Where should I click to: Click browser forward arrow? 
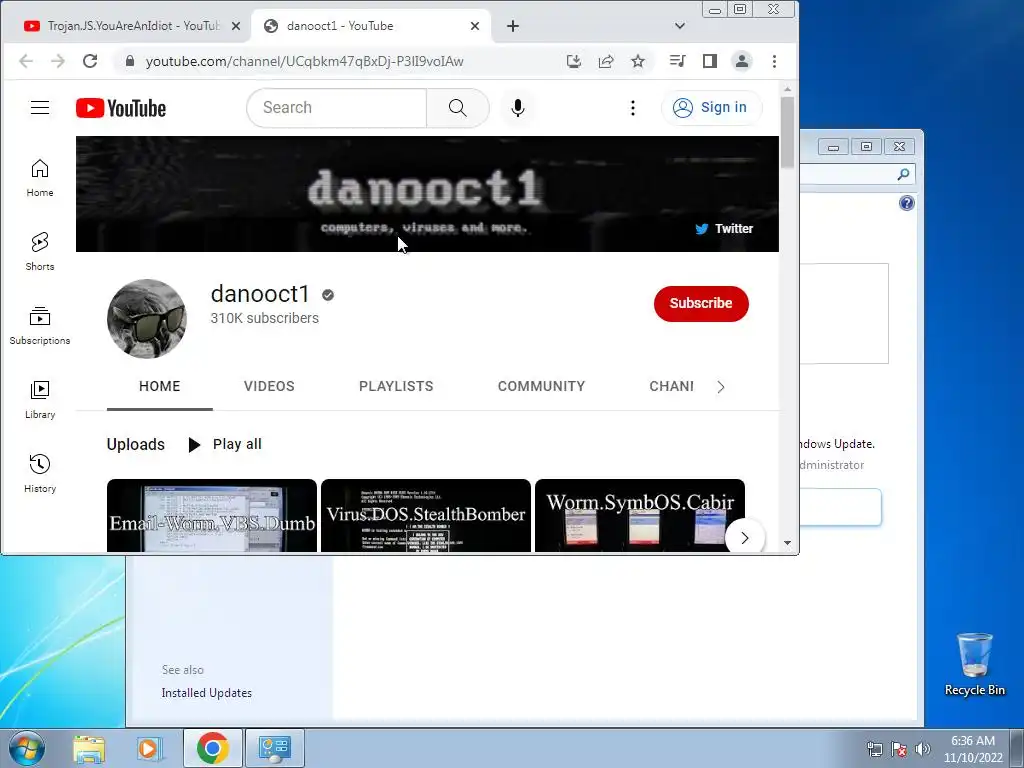coord(58,61)
